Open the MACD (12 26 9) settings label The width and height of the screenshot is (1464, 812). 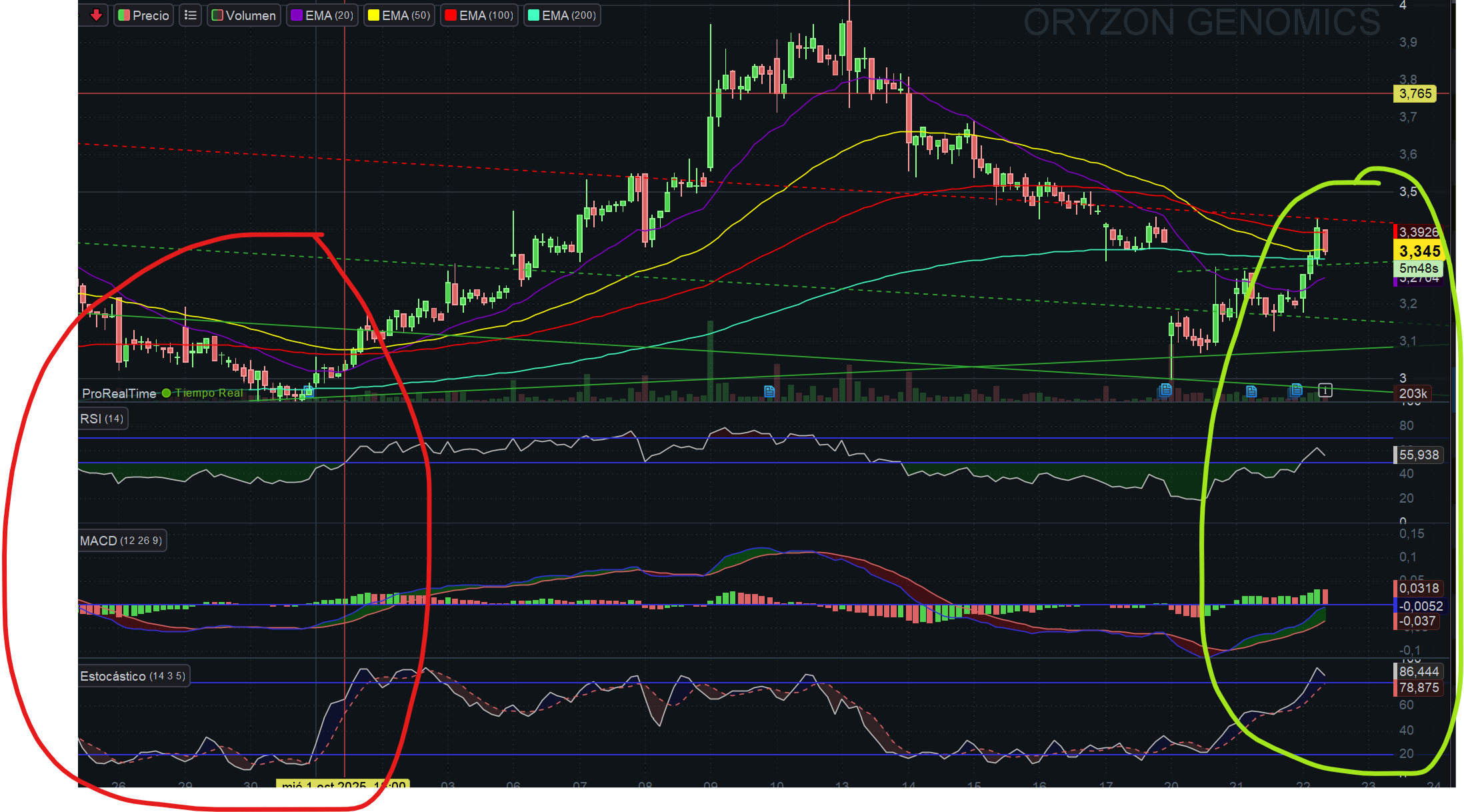121,541
